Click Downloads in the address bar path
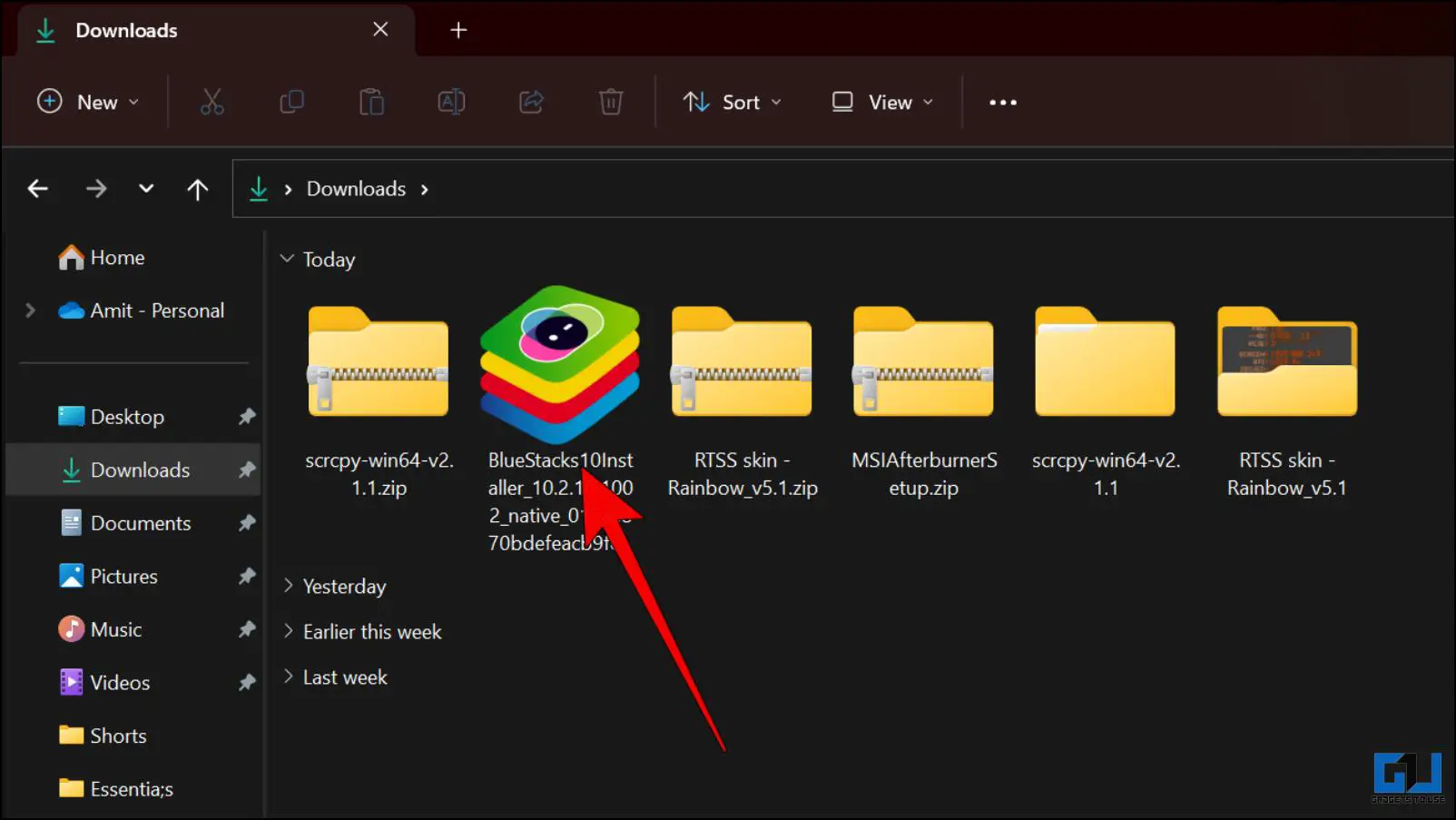Screen dimensions: 1456x820 (x=356, y=189)
